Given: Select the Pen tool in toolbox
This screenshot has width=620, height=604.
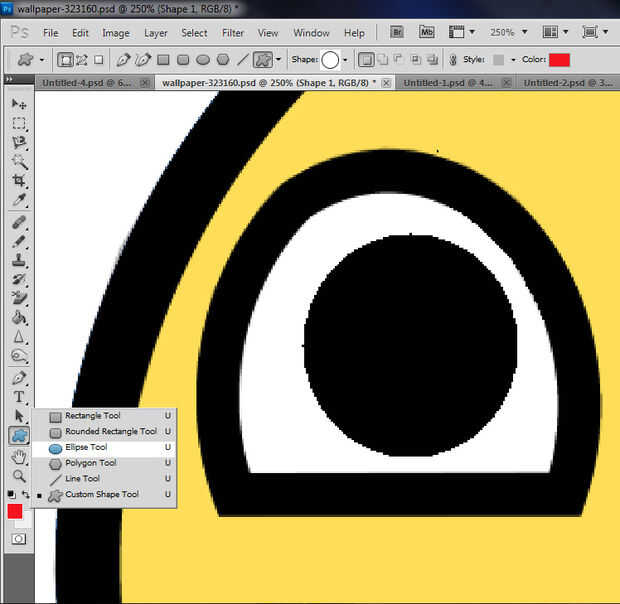Looking at the screenshot, I should pos(19,378).
